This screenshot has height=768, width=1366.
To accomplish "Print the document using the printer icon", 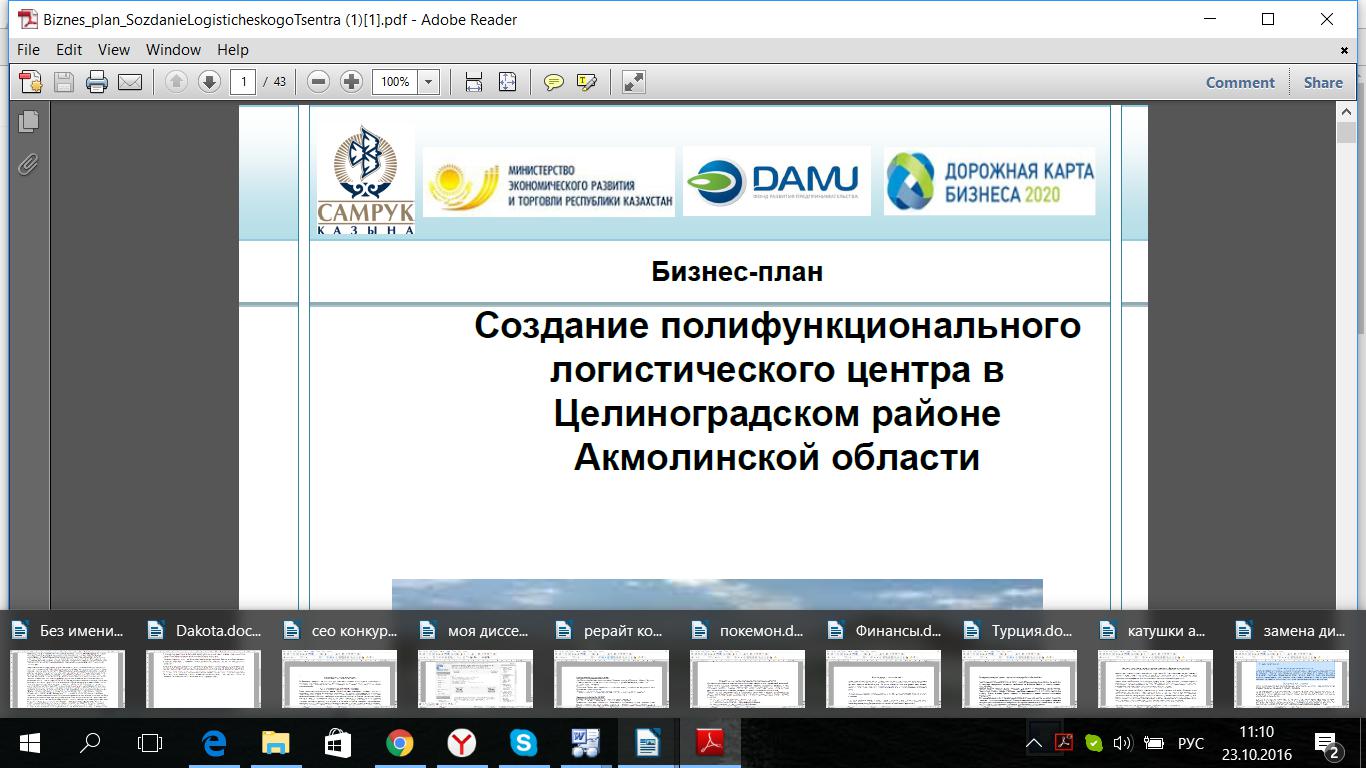I will [97, 82].
